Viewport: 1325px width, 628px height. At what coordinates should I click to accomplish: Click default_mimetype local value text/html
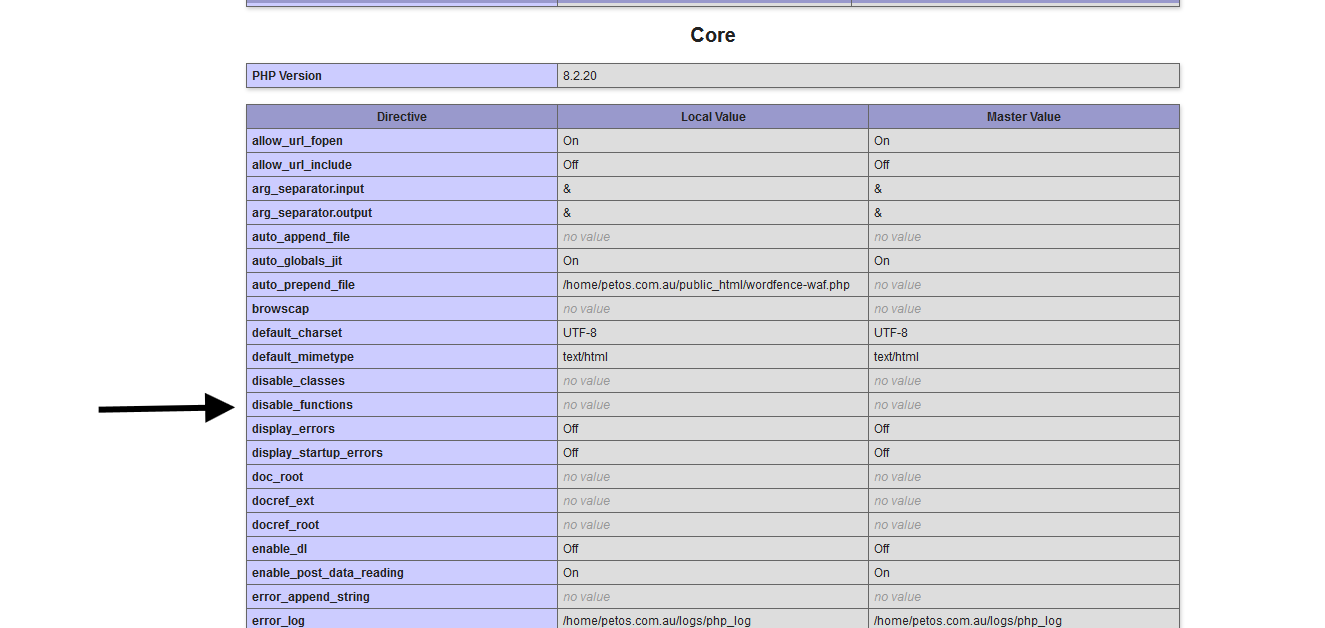tap(585, 357)
